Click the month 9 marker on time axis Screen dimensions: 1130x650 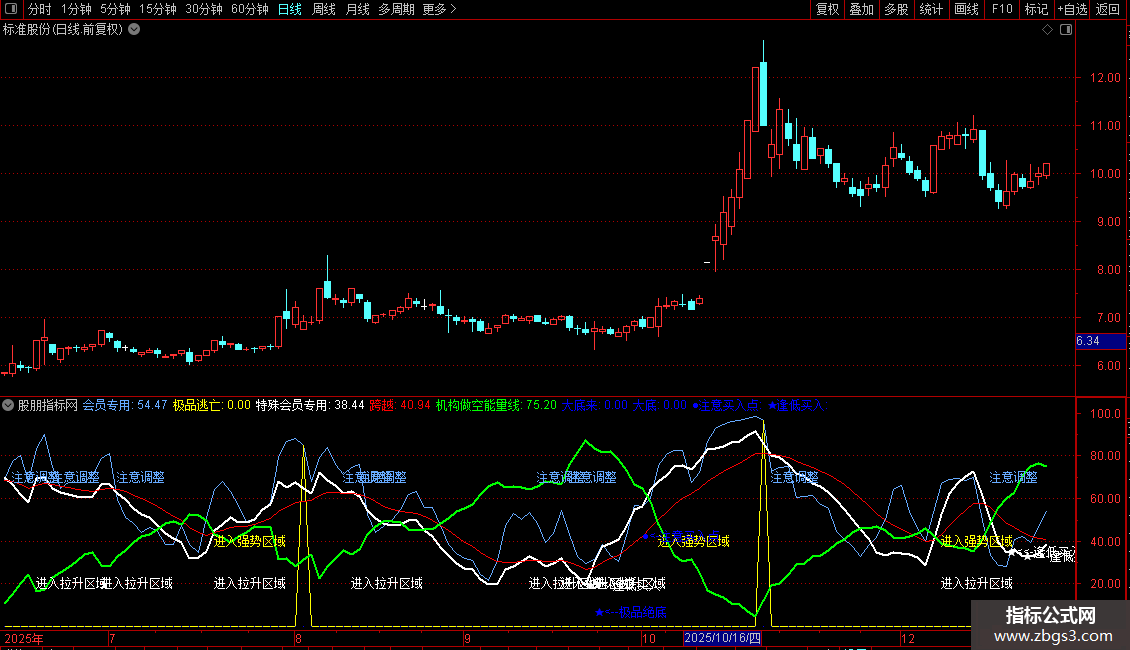click(x=468, y=638)
